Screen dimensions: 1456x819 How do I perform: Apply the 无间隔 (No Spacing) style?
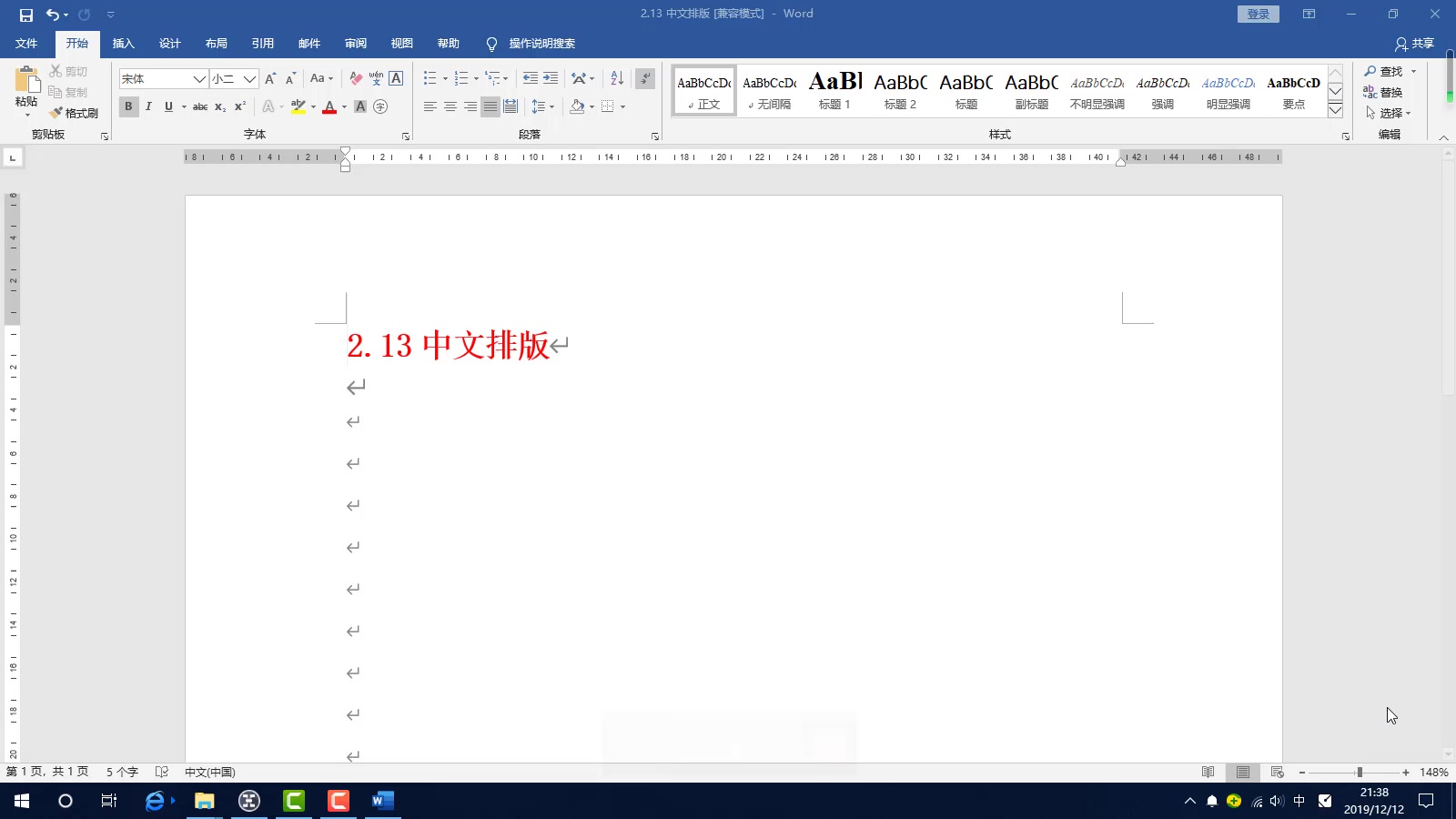769,91
